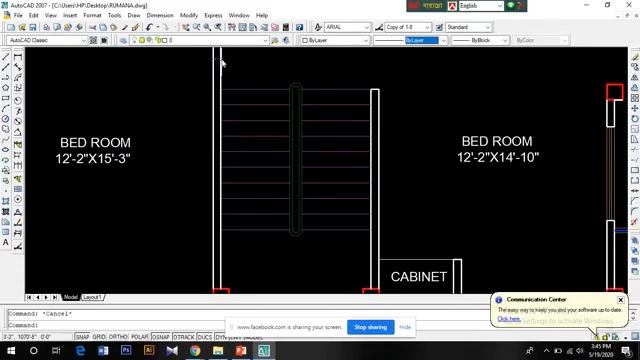Click the Erase tool in Modify toolbar
The width and height of the screenshot is (640, 360).
click(x=635, y=57)
